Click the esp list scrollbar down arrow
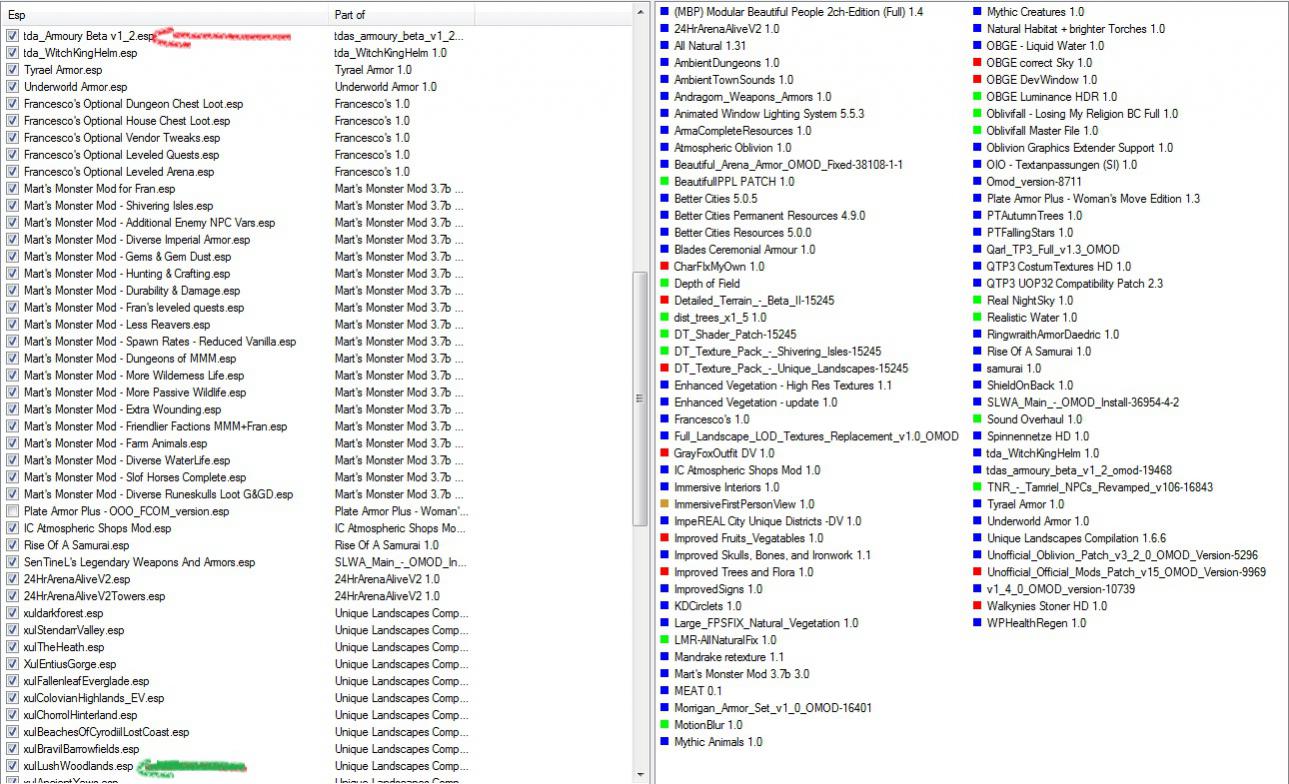The height and width of the screenshot is (784, 1289). pos(640,776)
